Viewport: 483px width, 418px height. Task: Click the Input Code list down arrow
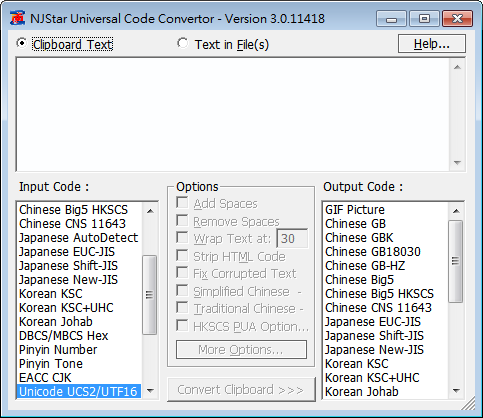[x=150, y=391]
